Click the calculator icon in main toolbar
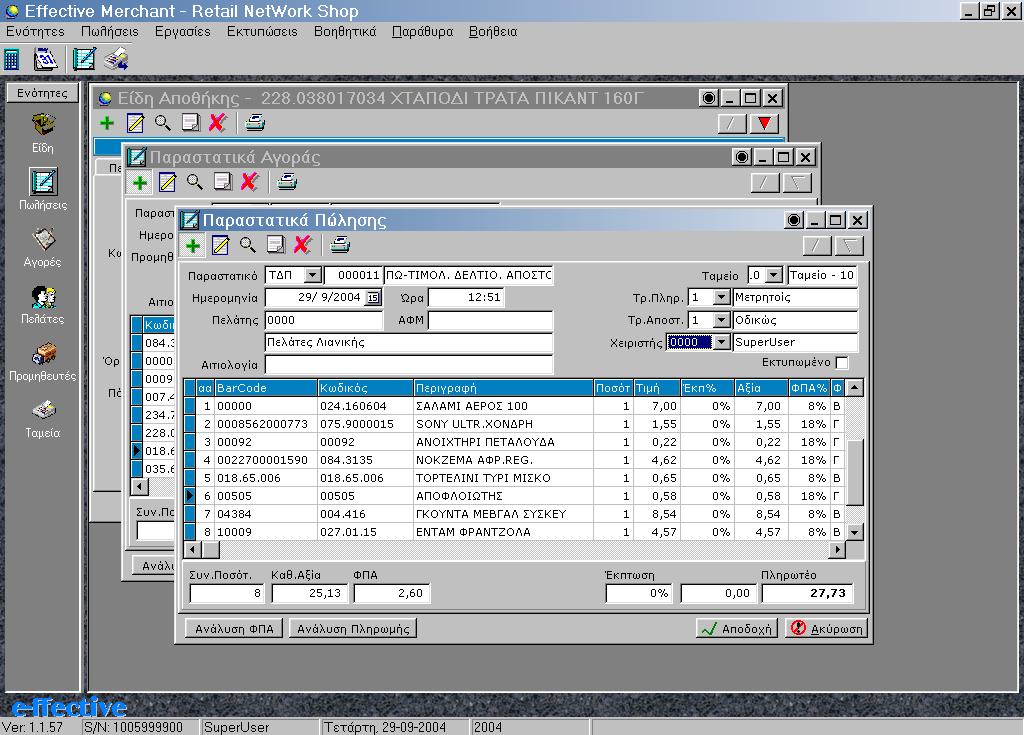Screen dimensions: 1024x735 click(12, 59)
